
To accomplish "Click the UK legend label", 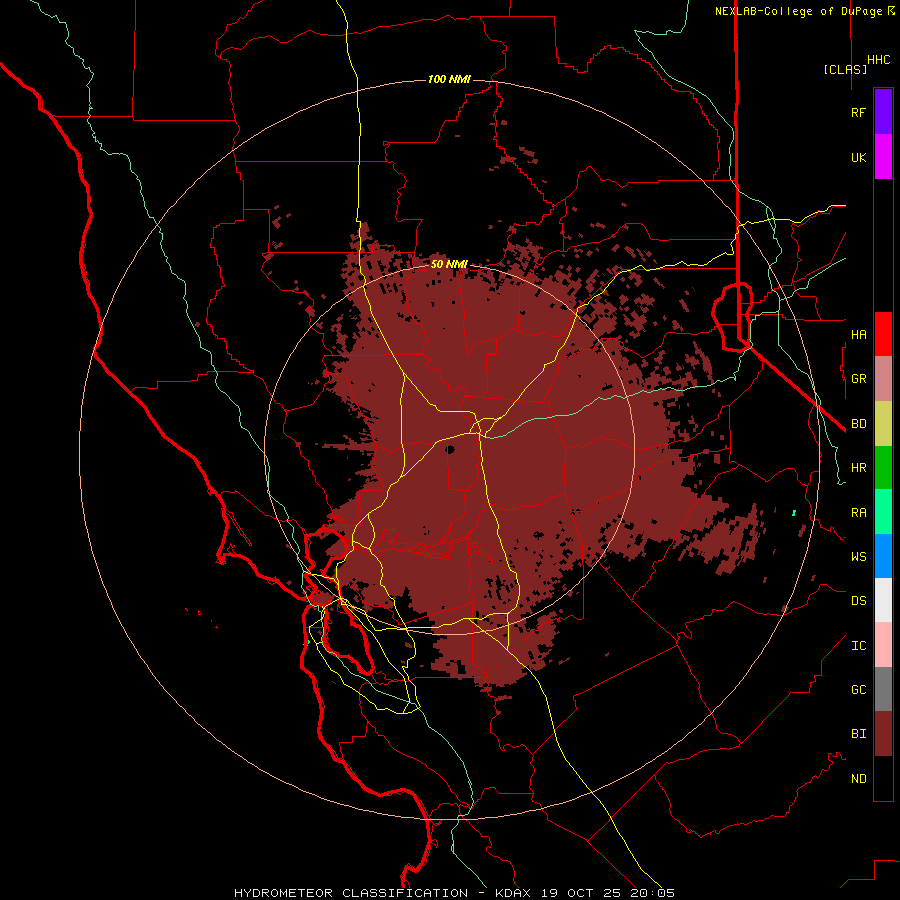I will click(x=858, y=157).
